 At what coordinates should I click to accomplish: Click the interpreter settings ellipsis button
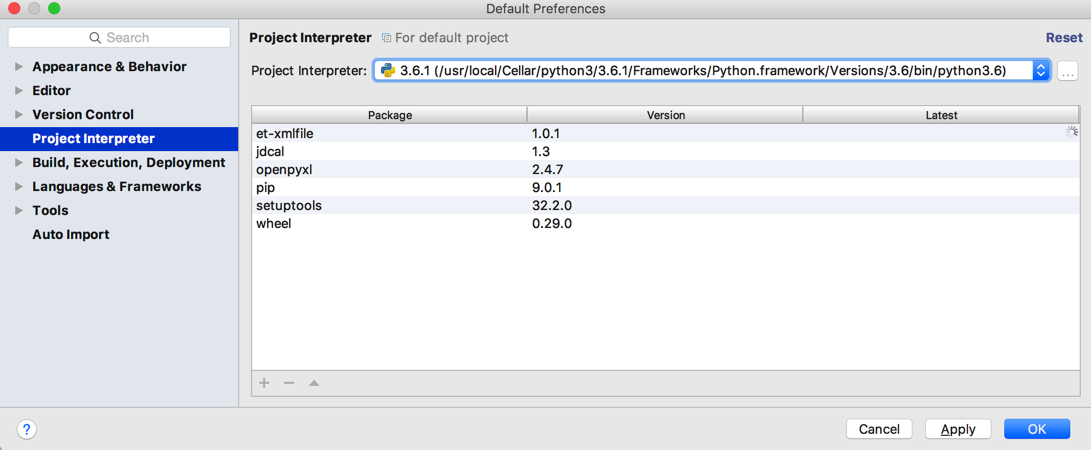click(x=1068, y=71)
